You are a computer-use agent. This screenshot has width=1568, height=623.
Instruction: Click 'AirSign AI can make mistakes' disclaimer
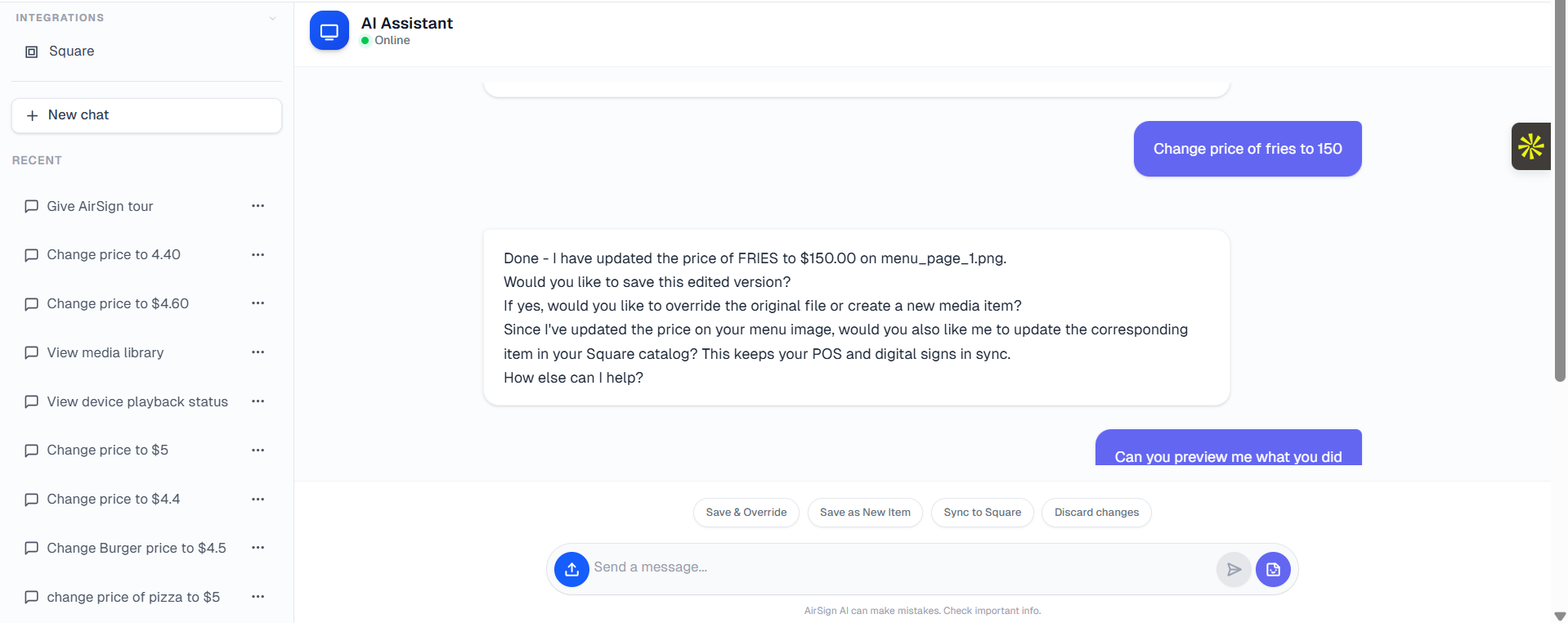point(922,611)
